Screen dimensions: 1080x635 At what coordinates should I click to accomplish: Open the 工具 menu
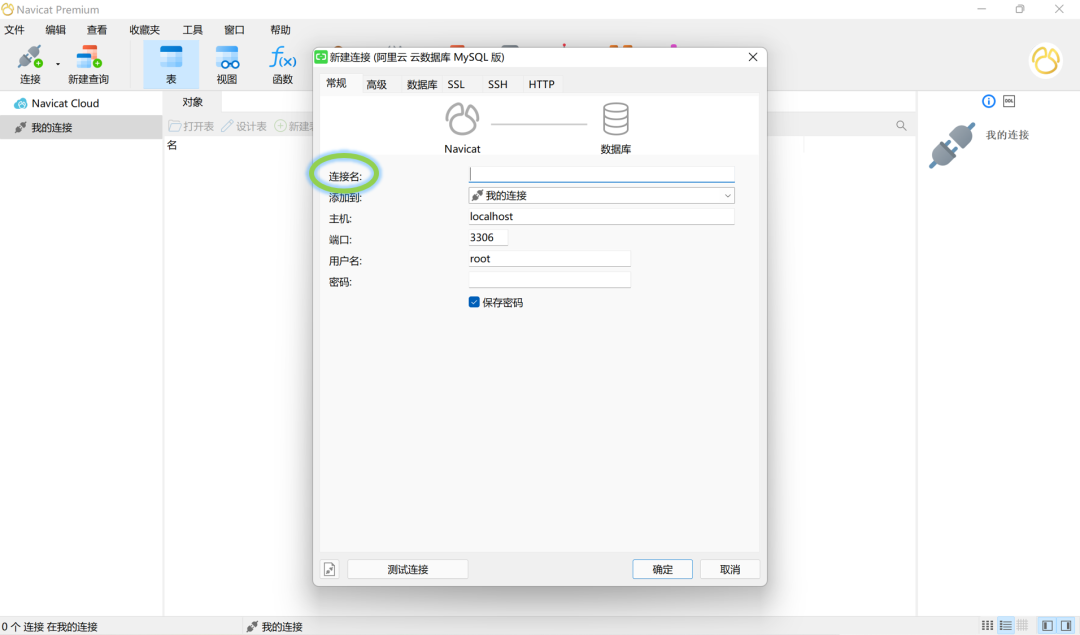click(x=193, y=30)
